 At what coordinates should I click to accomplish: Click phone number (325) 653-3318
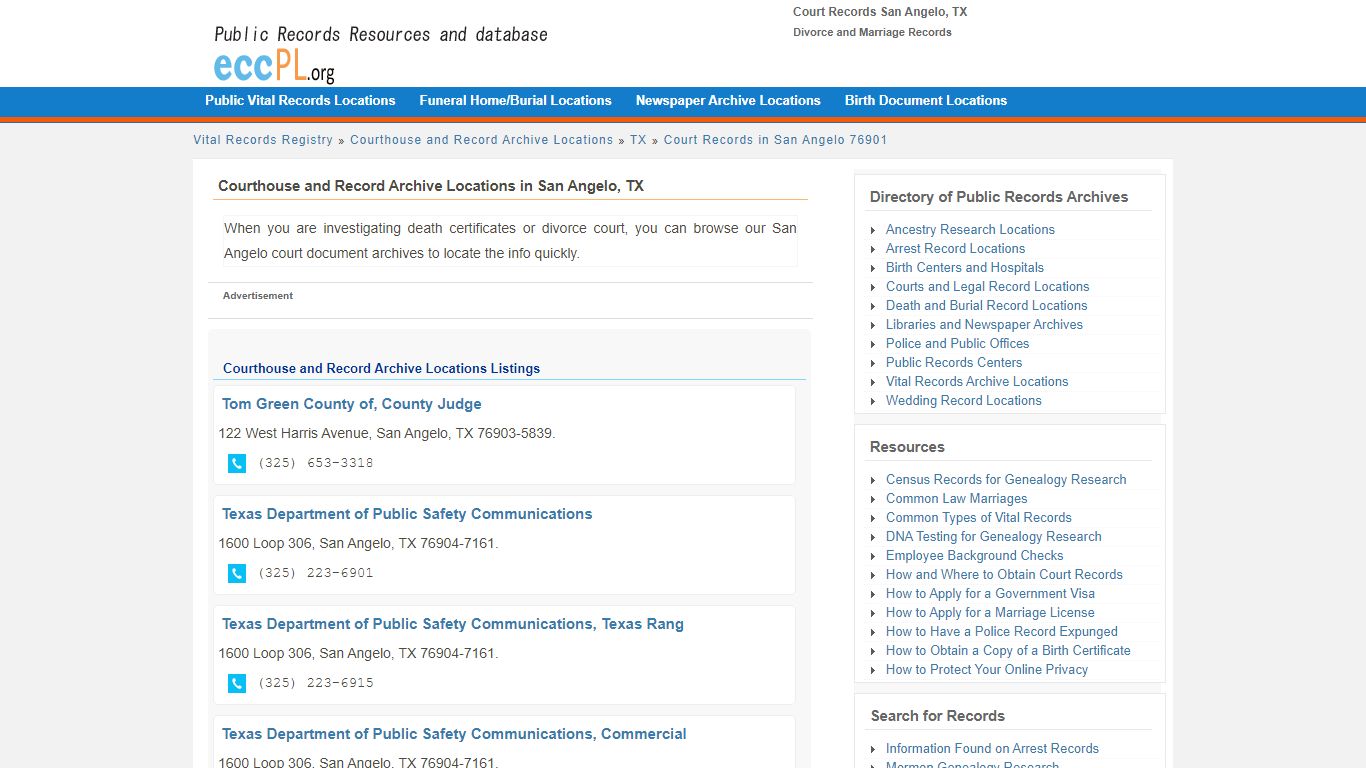tap(316, 463)
